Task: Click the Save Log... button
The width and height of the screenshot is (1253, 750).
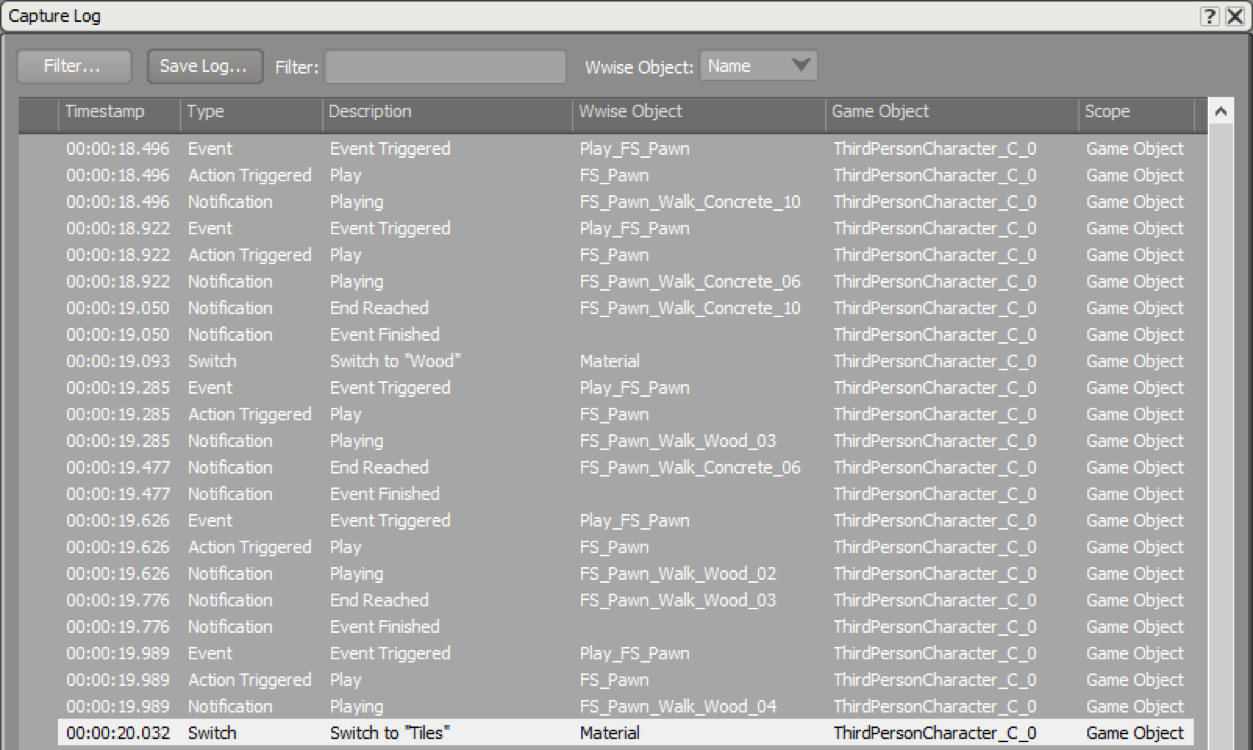Action: 204,66
